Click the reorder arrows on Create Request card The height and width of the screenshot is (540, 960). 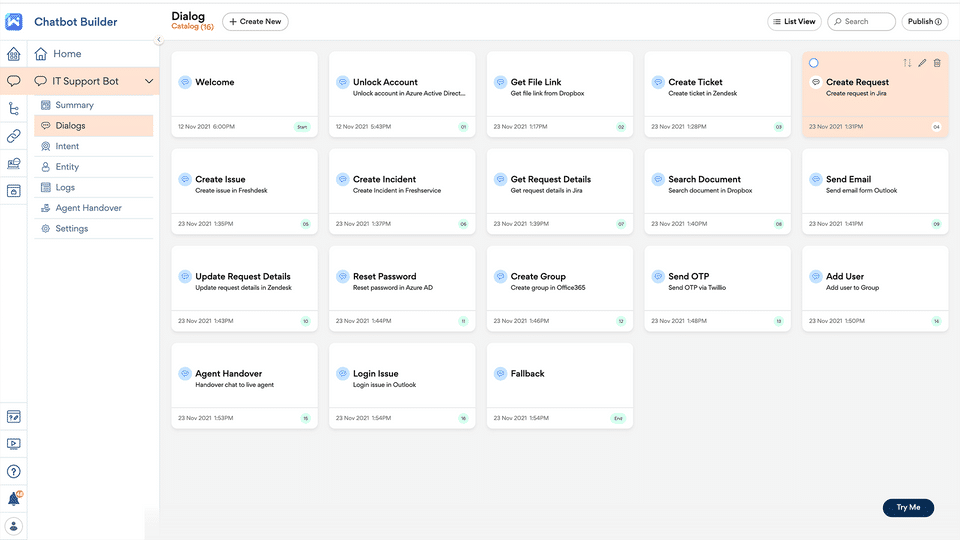coord(907,63)
